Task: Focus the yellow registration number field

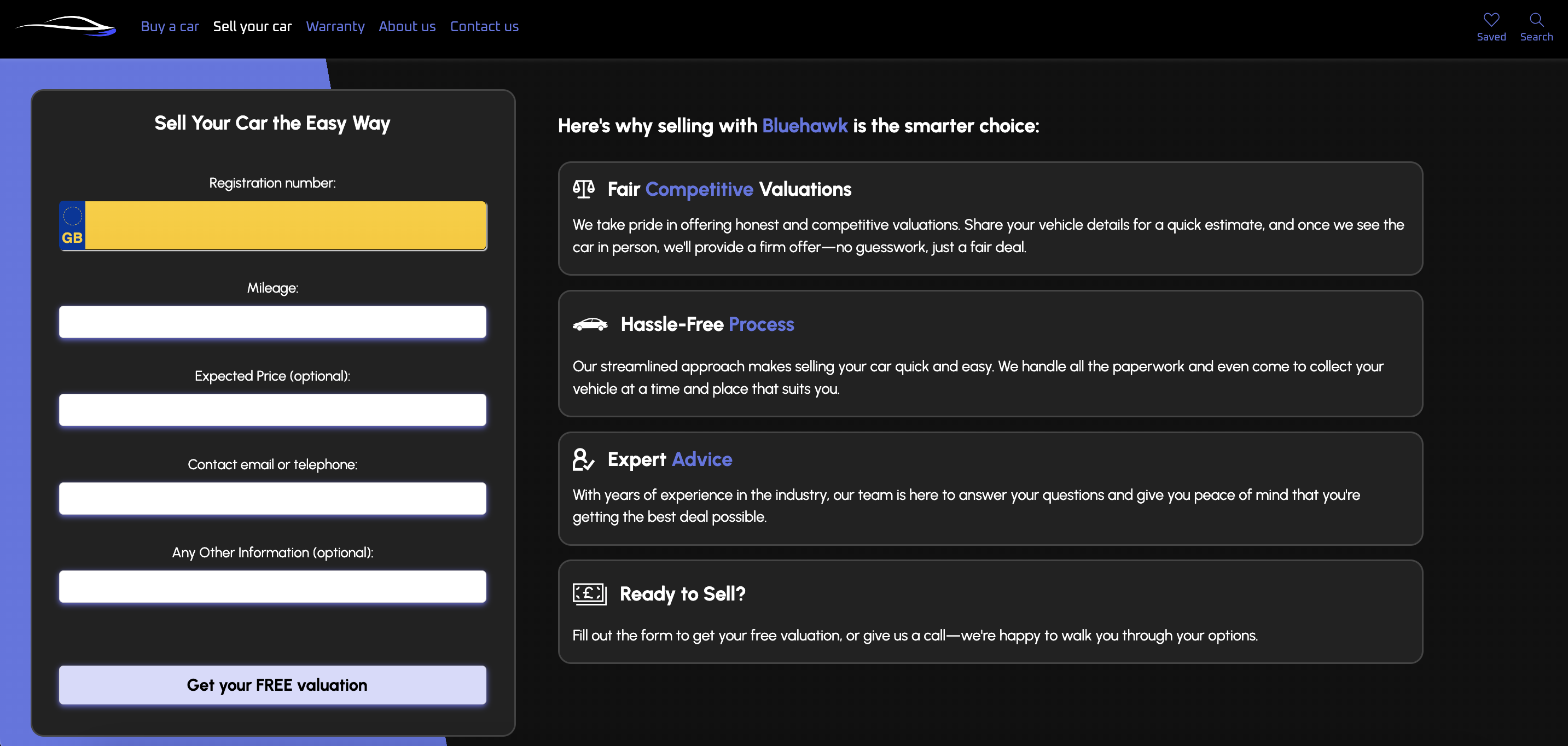Action: pyautogui.click(x=285, y=226)
